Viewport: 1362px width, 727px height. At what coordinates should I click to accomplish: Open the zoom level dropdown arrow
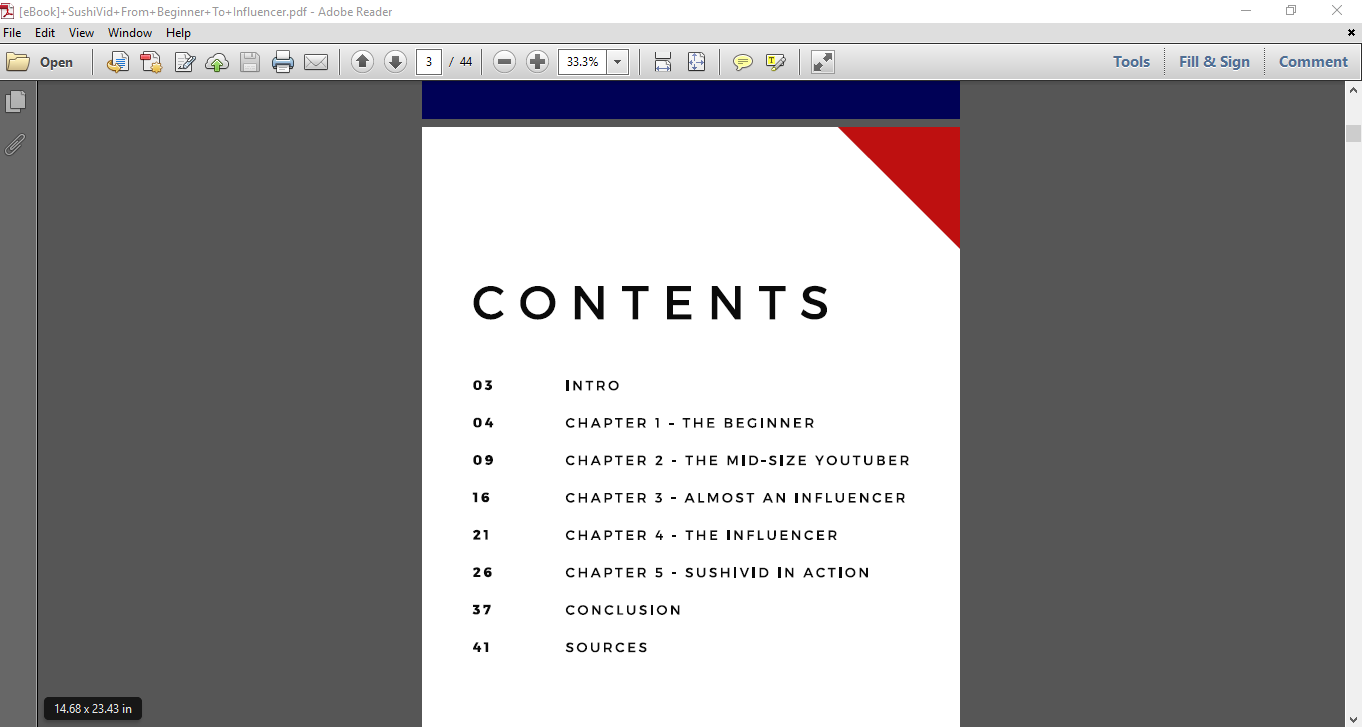[x=618, y=62]
